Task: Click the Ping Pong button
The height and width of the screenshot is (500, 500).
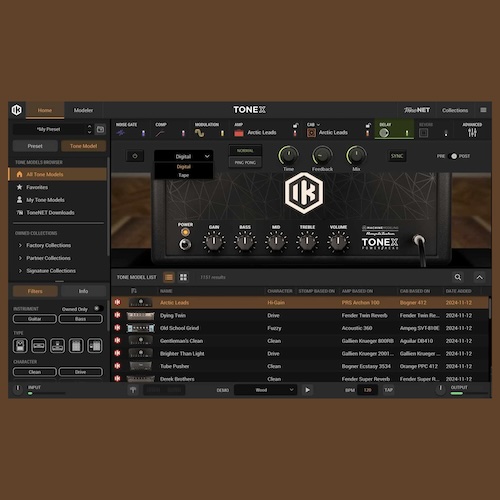Action: click(x=245, y=162)
